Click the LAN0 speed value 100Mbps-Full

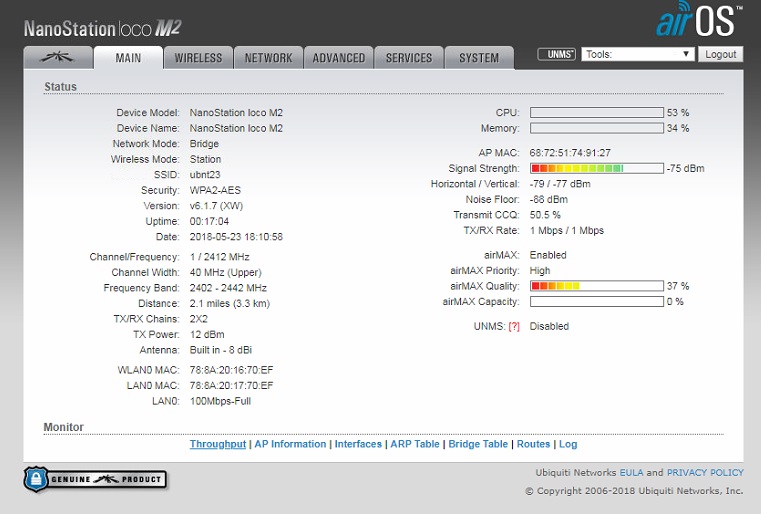point(220,401)
